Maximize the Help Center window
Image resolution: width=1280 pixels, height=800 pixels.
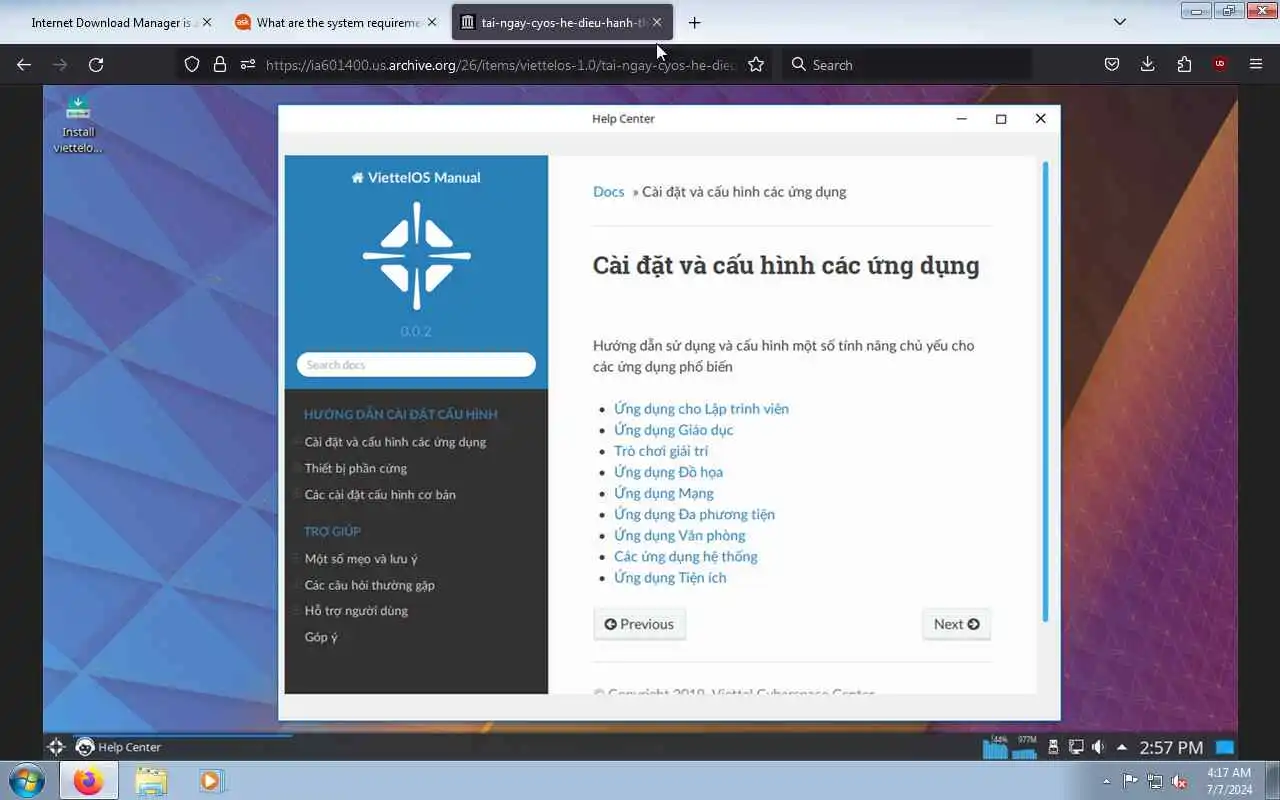(x=1001, y=118)
